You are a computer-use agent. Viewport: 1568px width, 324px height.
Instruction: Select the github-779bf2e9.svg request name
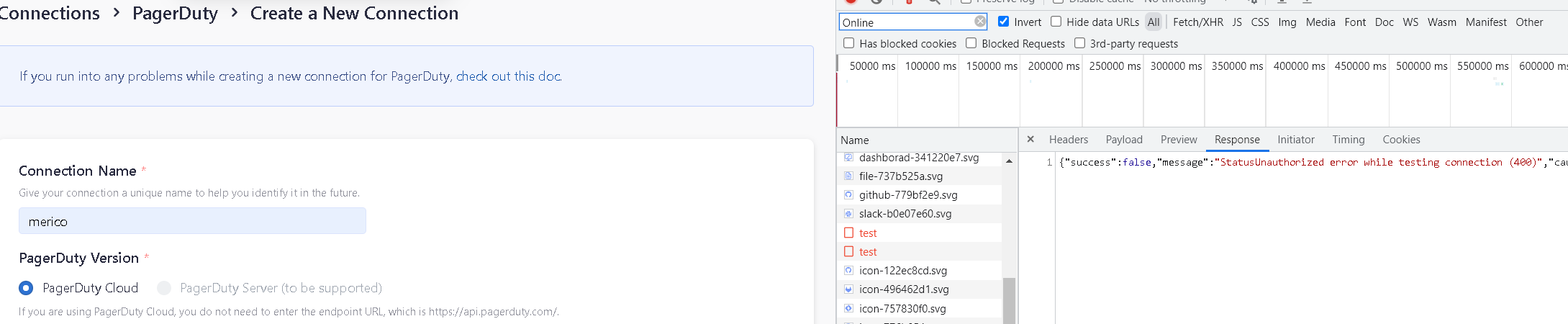click(x=908, y=194)
